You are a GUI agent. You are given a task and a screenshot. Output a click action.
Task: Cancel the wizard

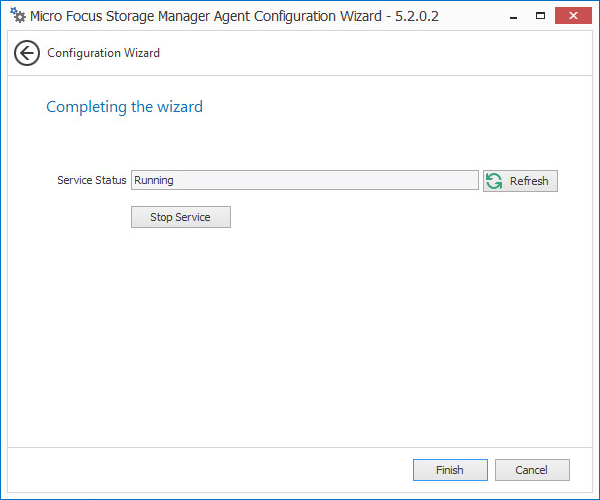pos(532,470)
